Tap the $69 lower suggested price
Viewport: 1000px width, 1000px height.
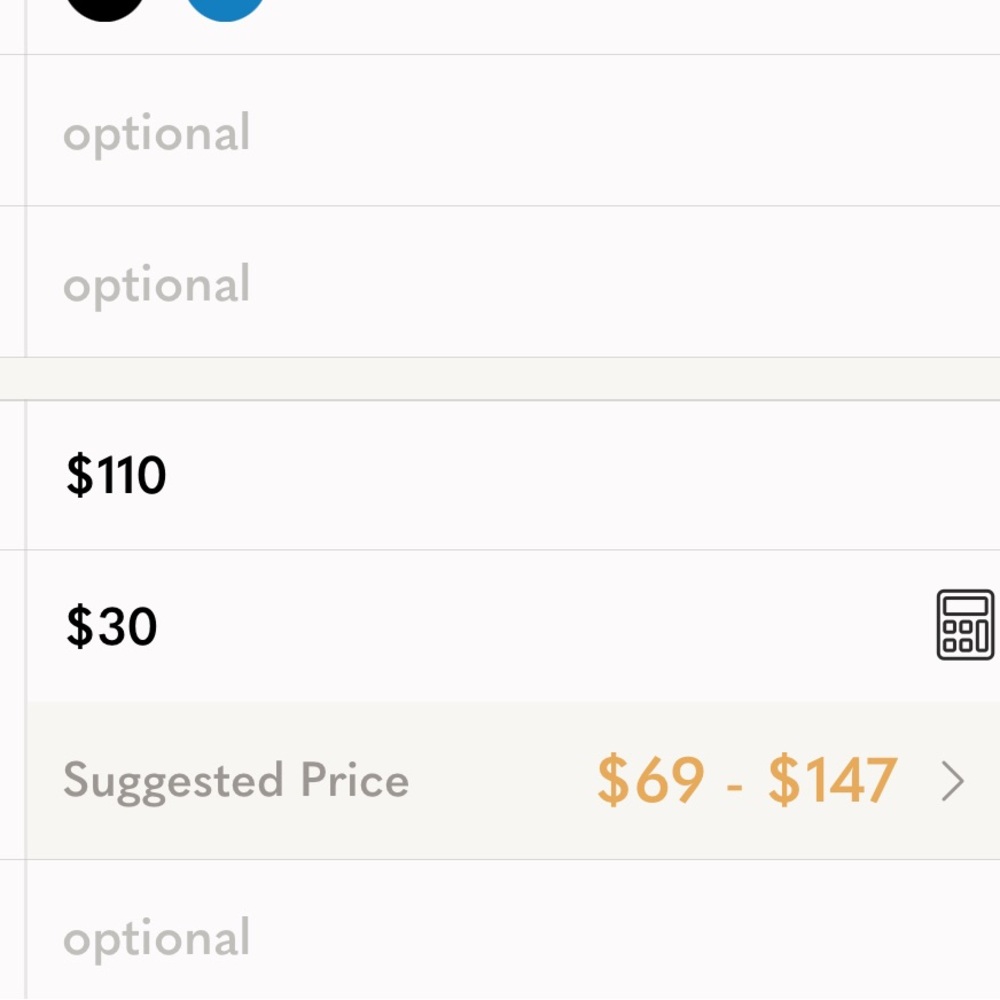click(x=651, y=781)
